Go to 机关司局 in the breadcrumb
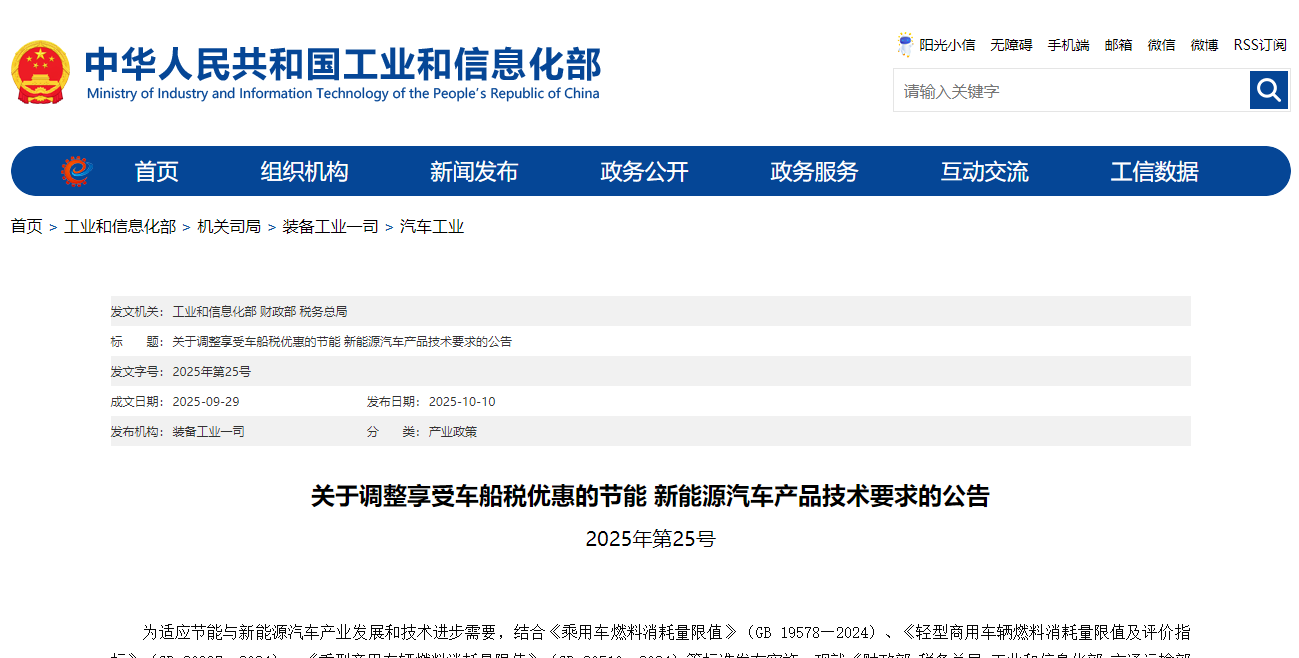The height and width of the screenshot is (658, 1299). click(229, 227)
